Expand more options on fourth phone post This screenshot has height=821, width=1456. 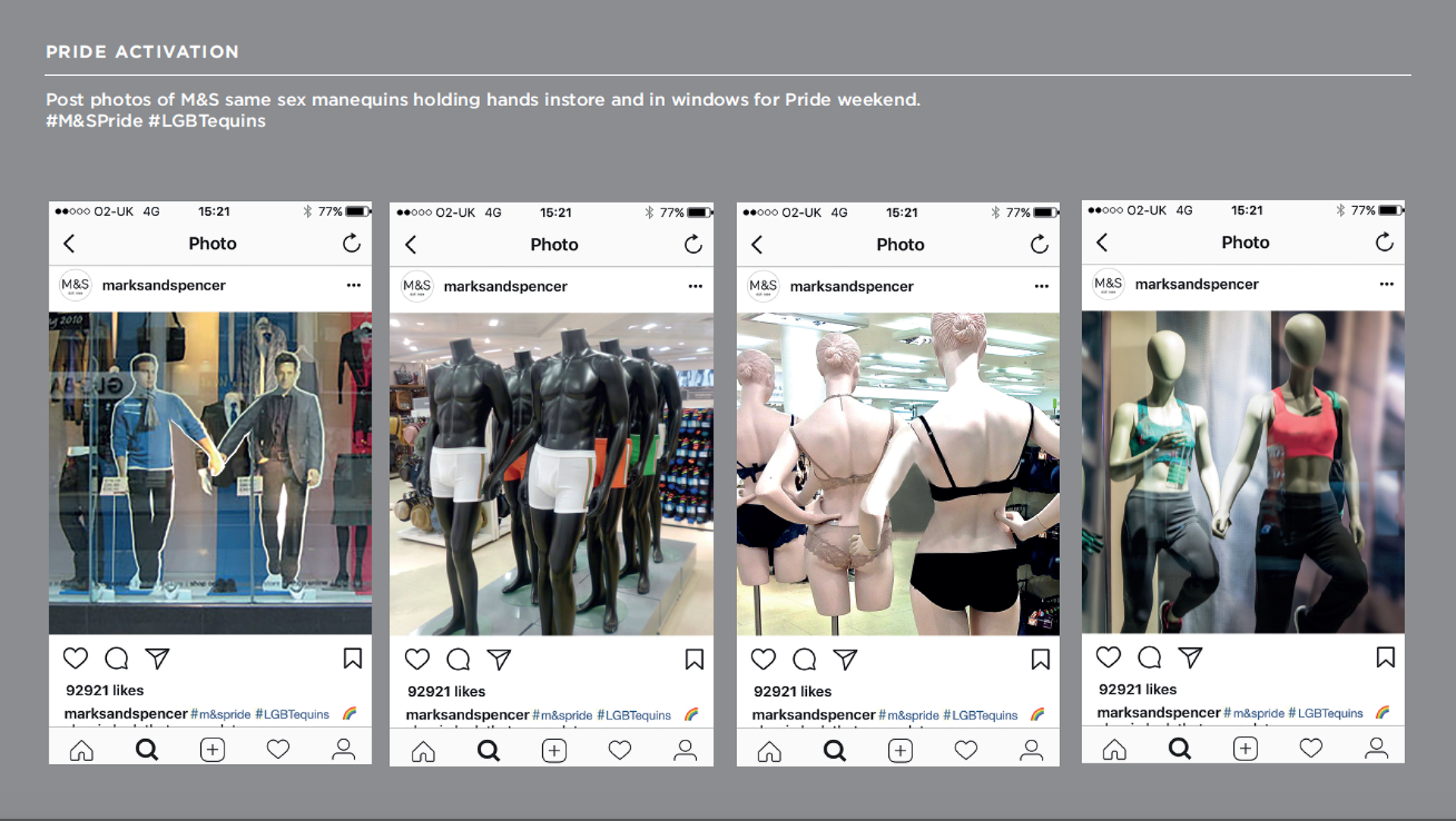click(1386, 284)
